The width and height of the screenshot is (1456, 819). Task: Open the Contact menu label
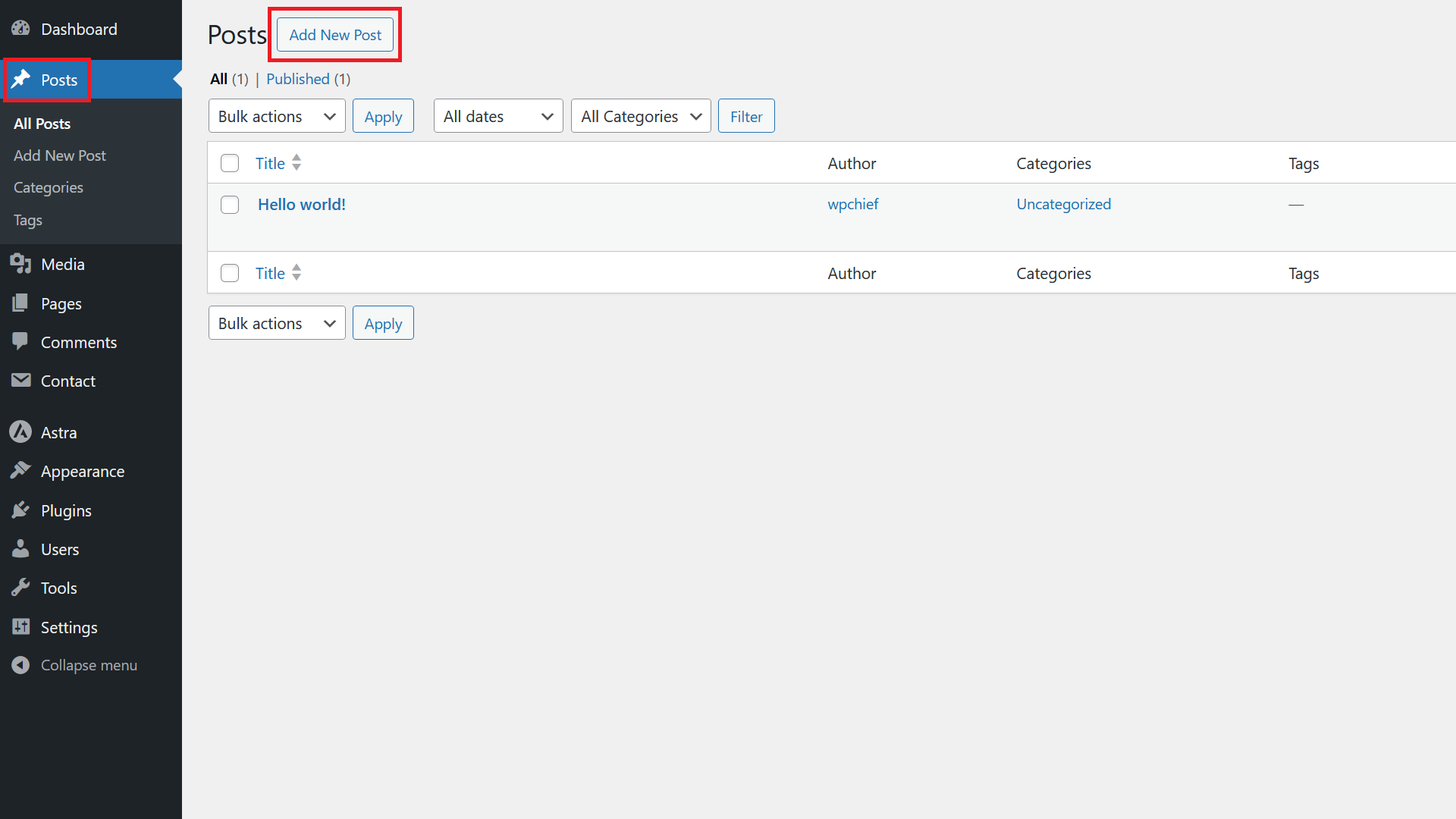(68, 381)
